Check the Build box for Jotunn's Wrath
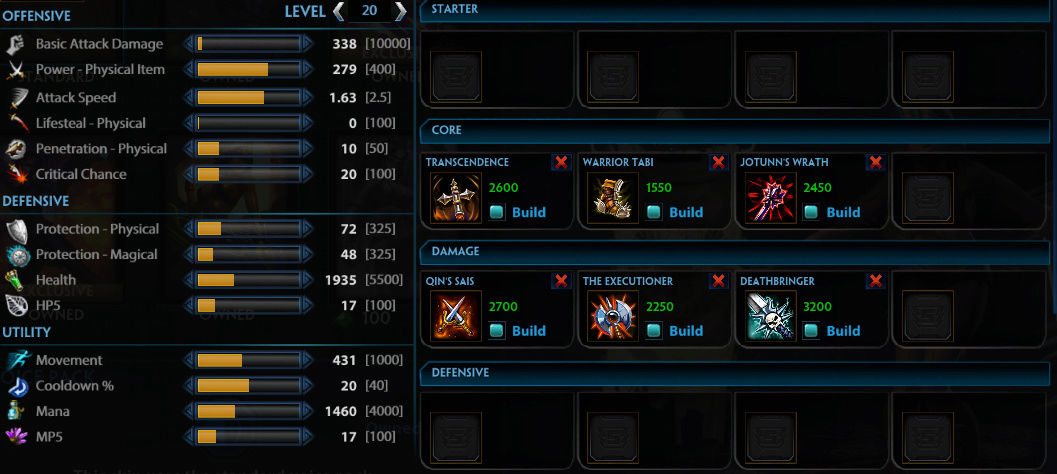Image resolution: width=1057 pixels, height=474 pixels. 812,212
